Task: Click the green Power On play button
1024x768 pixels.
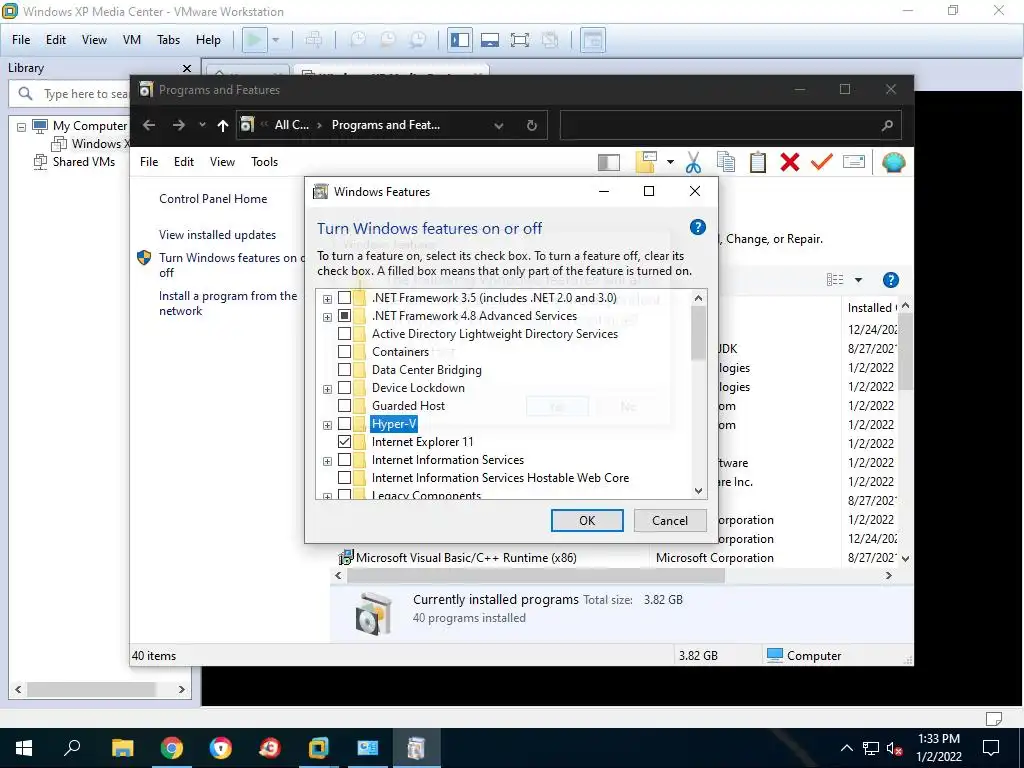Action: [254, 40]
